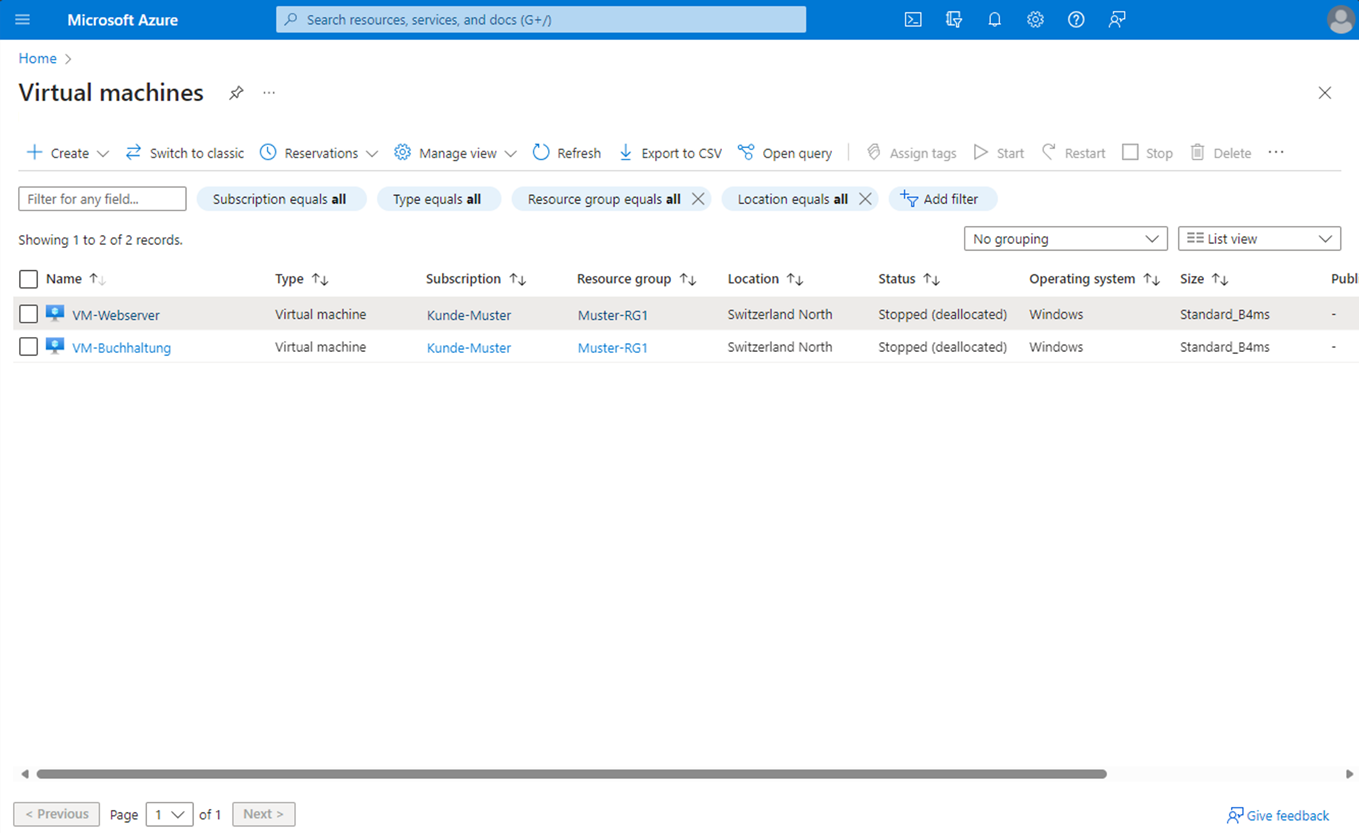Remove the Resource group filter
This screenshot has width=1359, height=833.
click(x=698, y=199)
